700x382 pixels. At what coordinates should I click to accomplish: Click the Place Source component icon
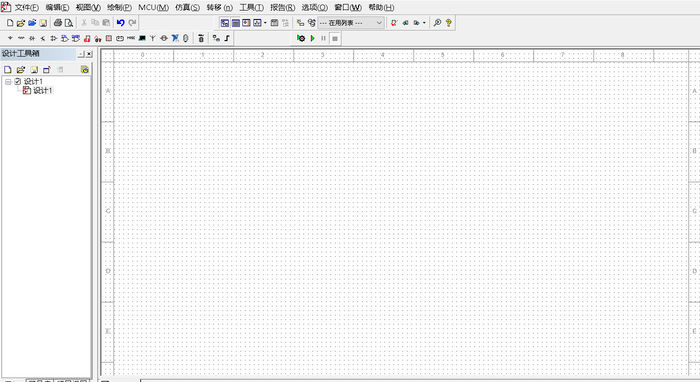10,38
